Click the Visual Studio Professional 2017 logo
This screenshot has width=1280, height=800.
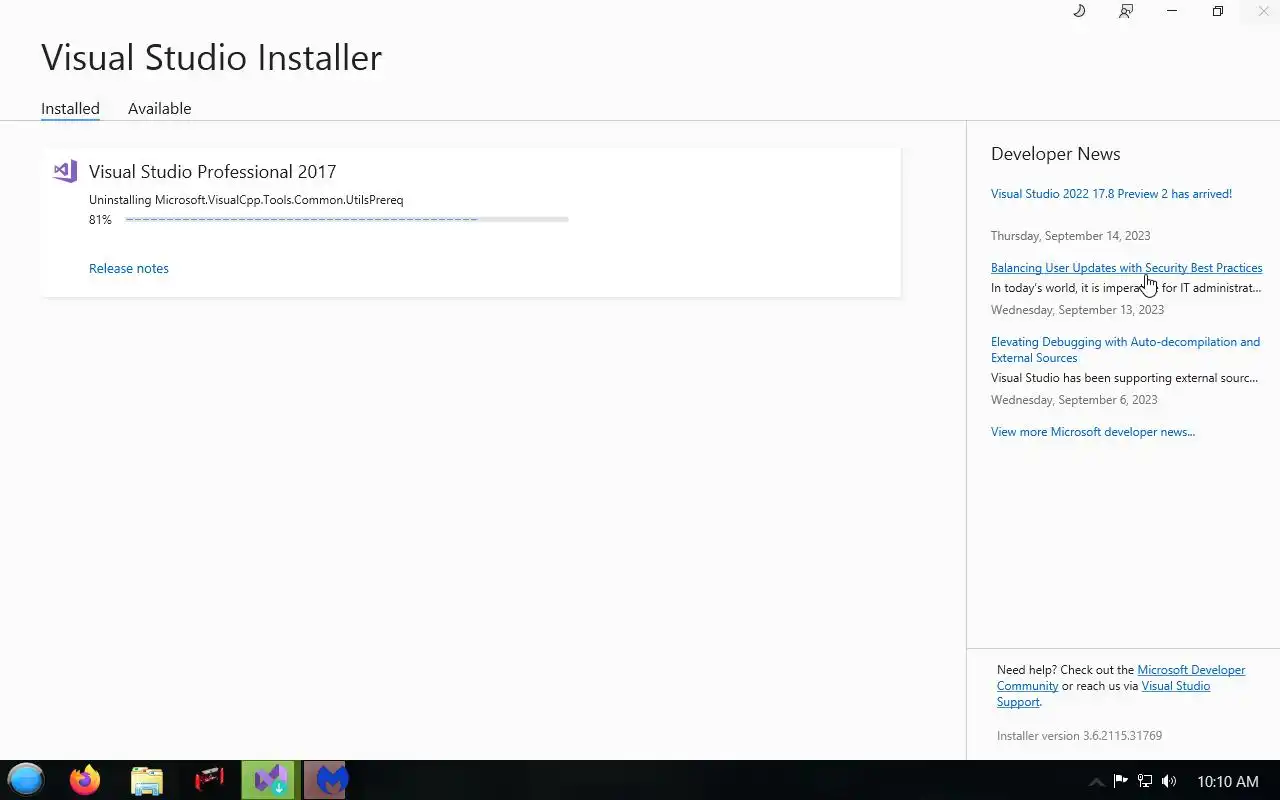click(65, 171)
